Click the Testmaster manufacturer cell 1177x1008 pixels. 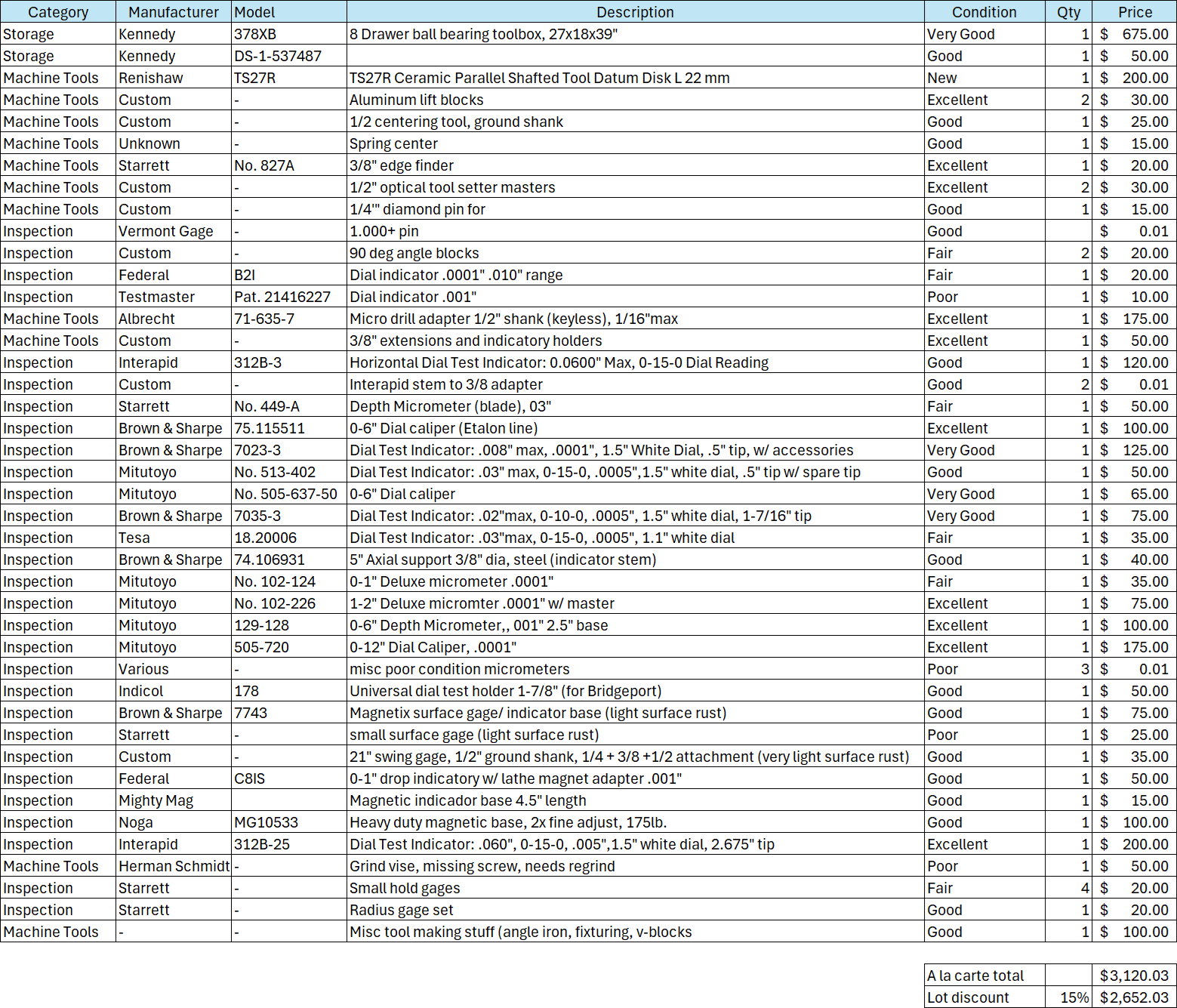click(174, 297)
